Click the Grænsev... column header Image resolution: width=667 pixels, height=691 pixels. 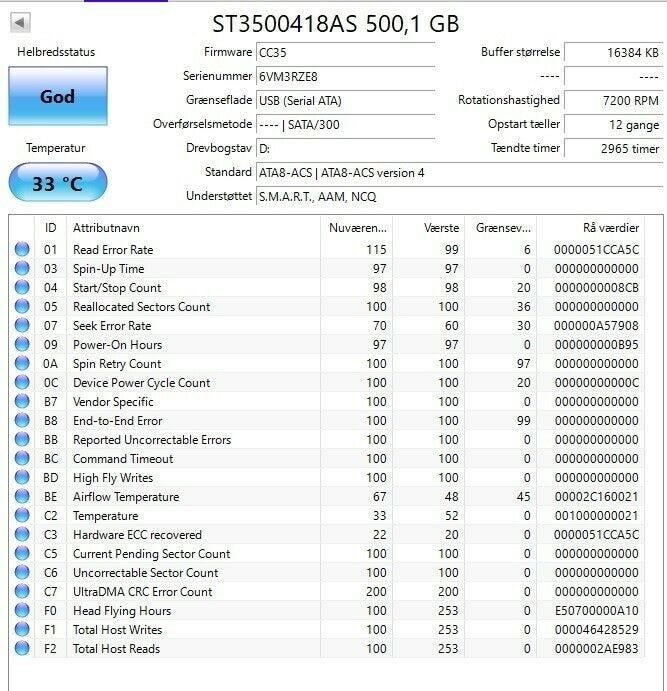point(500,228)
